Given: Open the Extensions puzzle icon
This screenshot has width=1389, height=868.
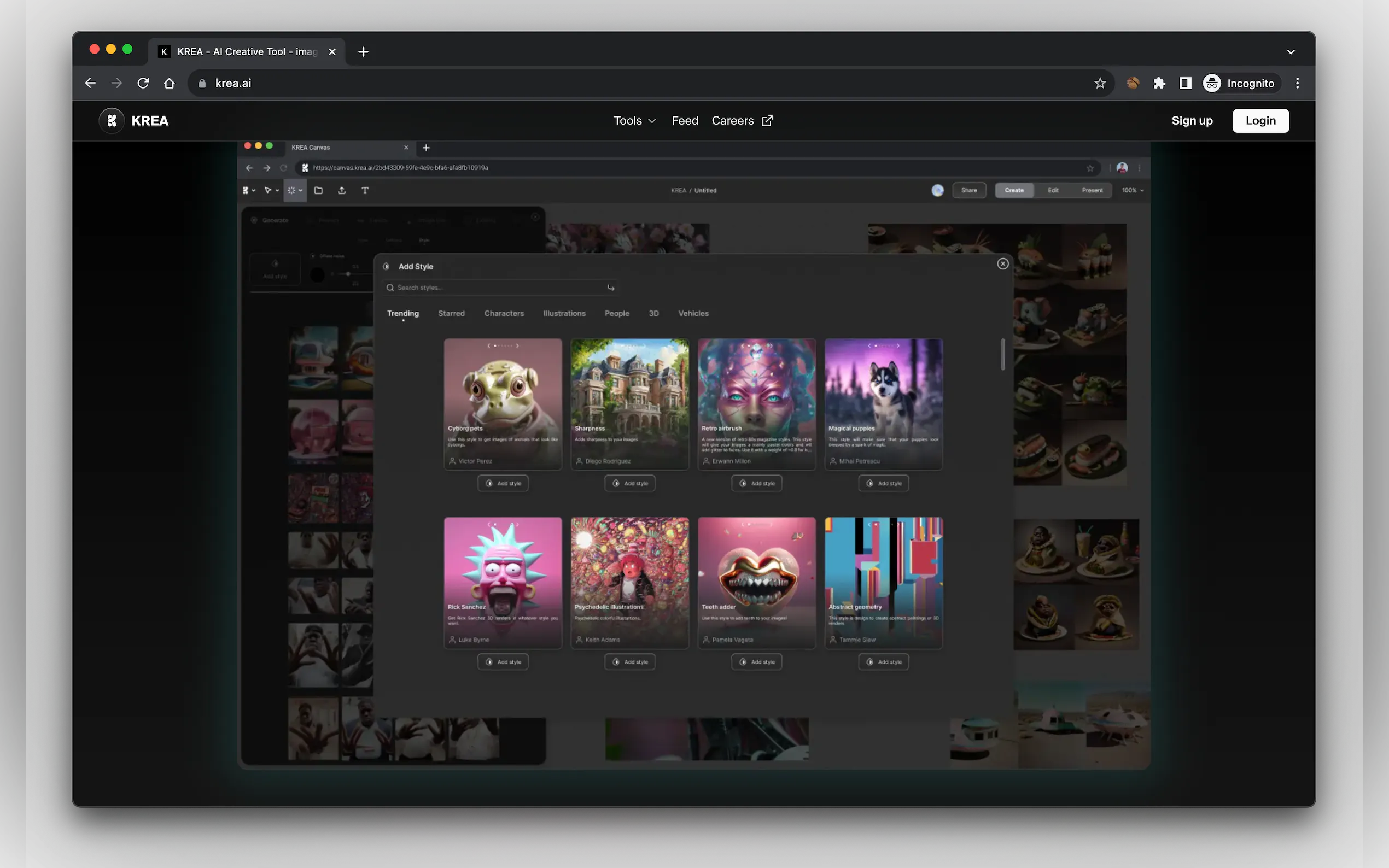Looking at the screenshot, I should tap(1159, 83).
